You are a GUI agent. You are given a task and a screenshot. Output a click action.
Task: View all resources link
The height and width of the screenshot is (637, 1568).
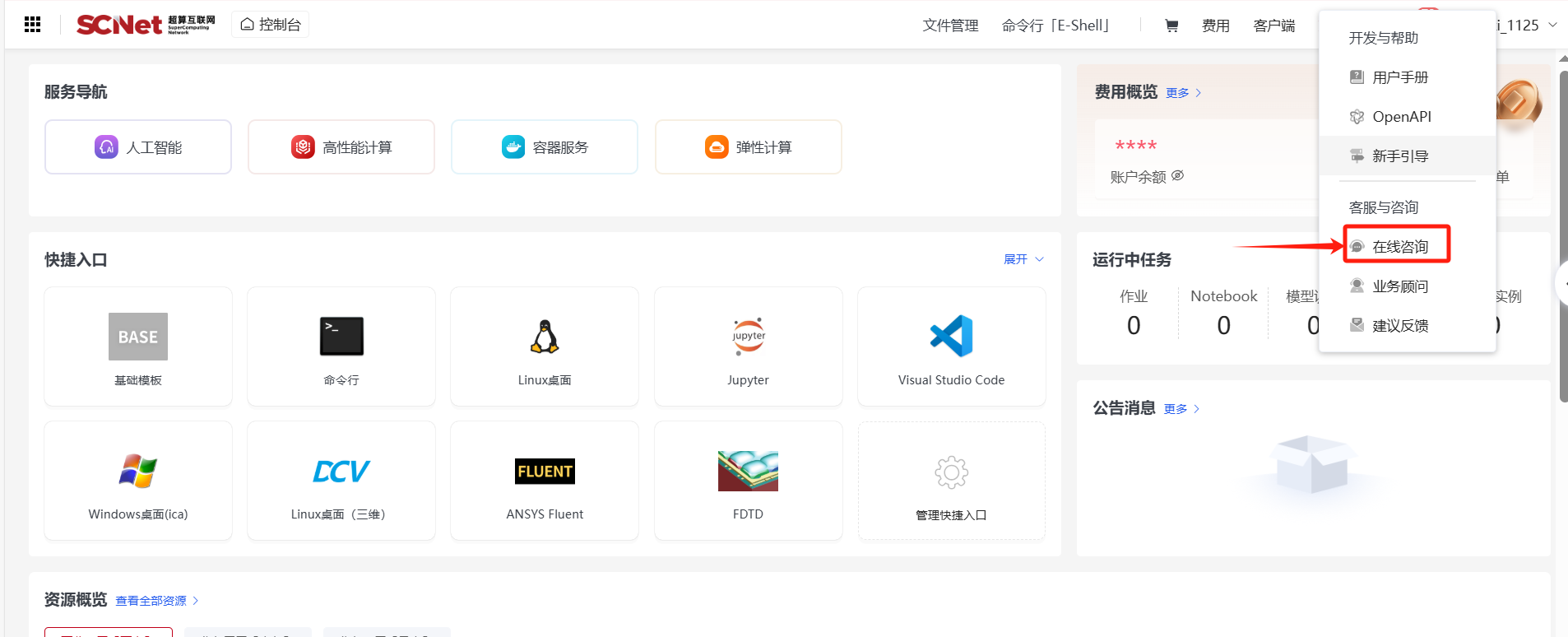tap(156, 601)
